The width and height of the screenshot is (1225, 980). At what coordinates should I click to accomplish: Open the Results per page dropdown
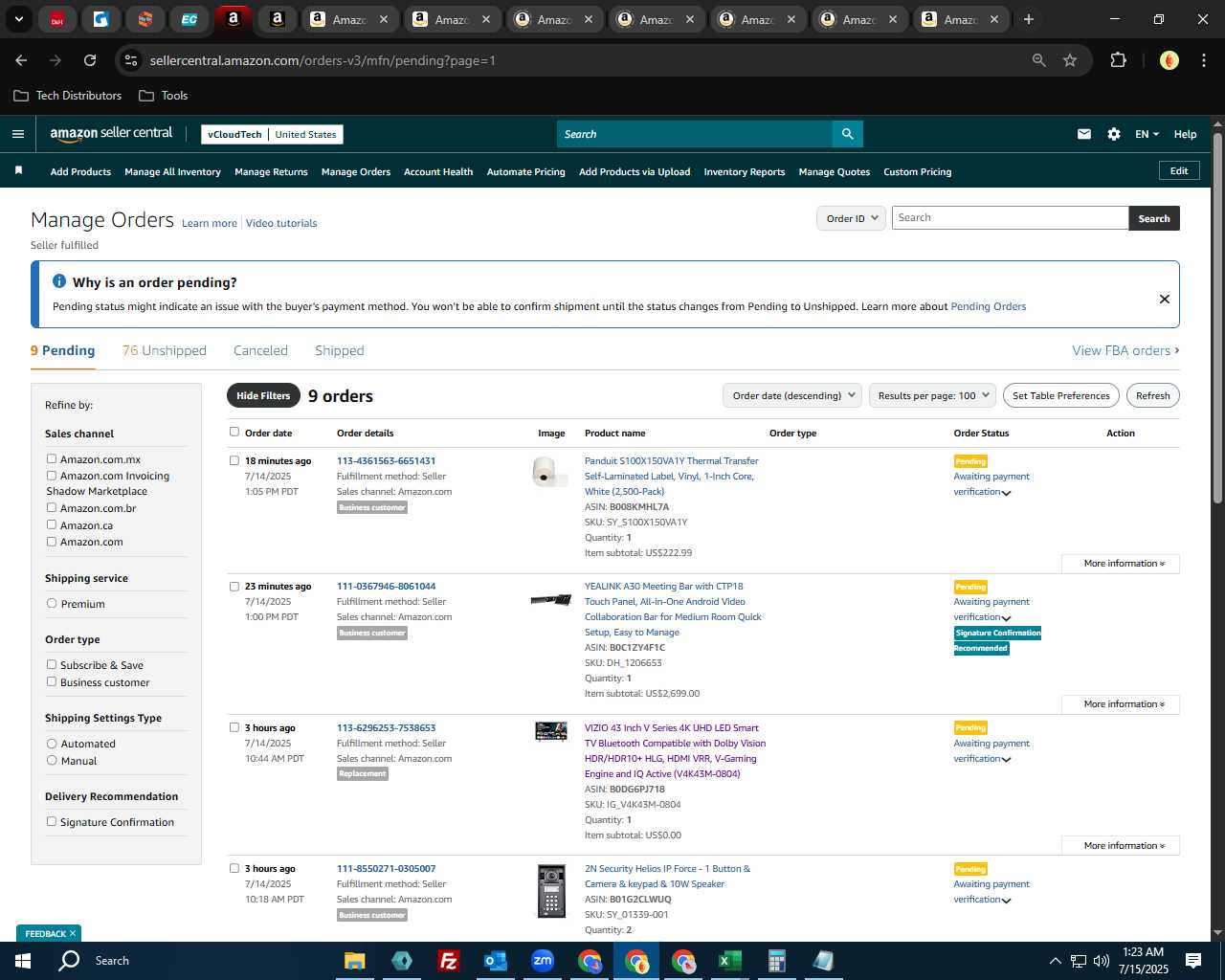932,395
